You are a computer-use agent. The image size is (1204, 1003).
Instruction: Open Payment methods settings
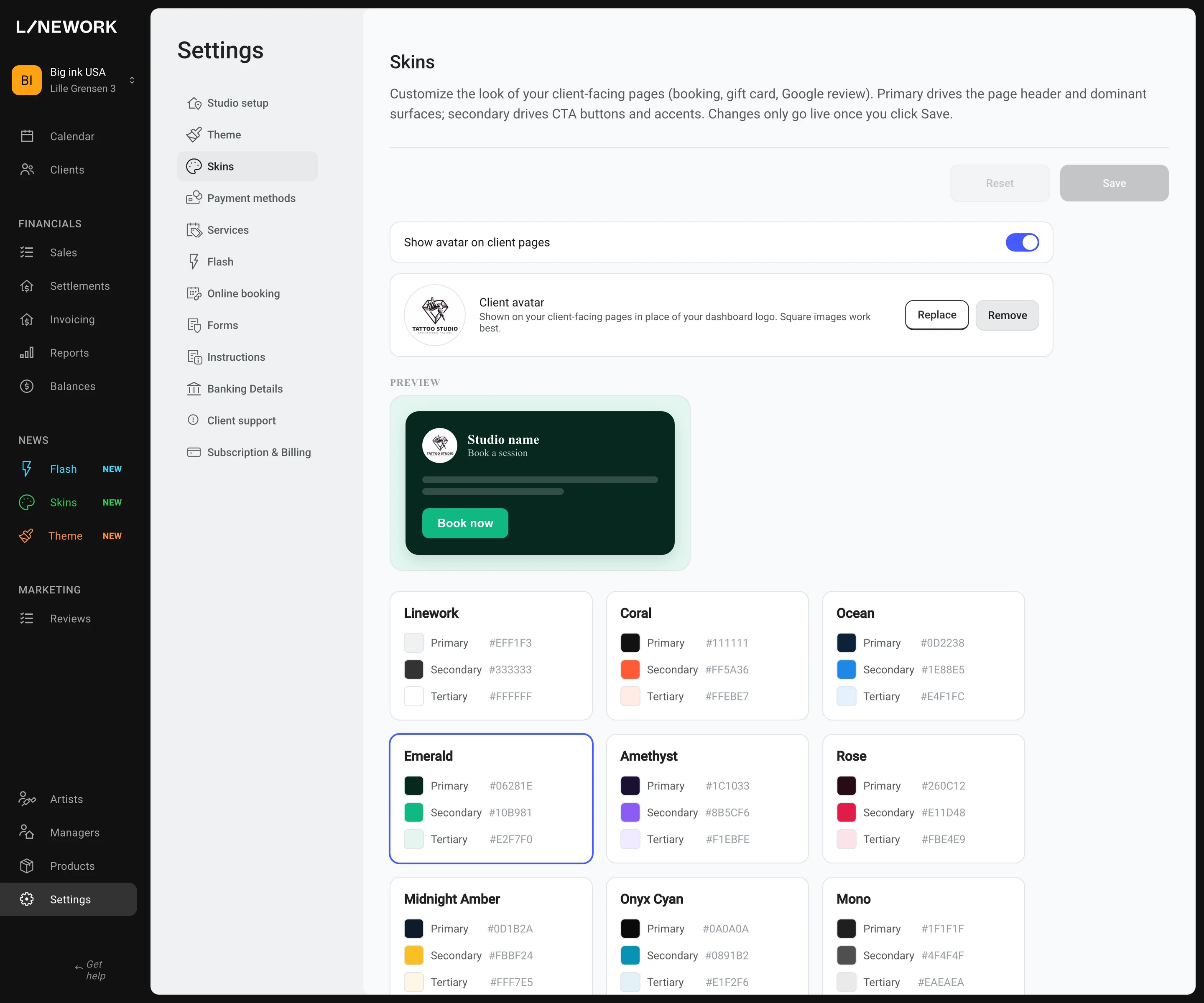(247, 199)
